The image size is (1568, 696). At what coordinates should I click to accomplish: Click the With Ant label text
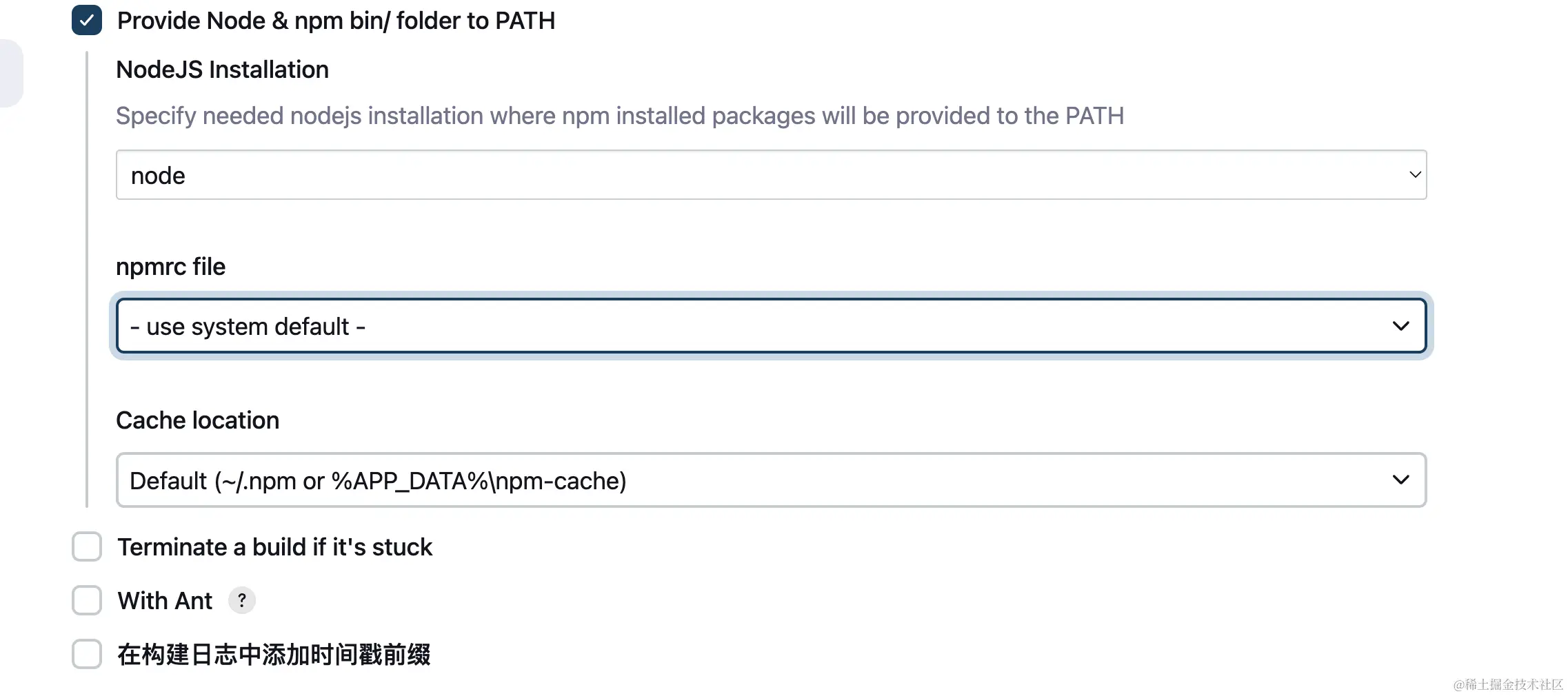[165, 601]
